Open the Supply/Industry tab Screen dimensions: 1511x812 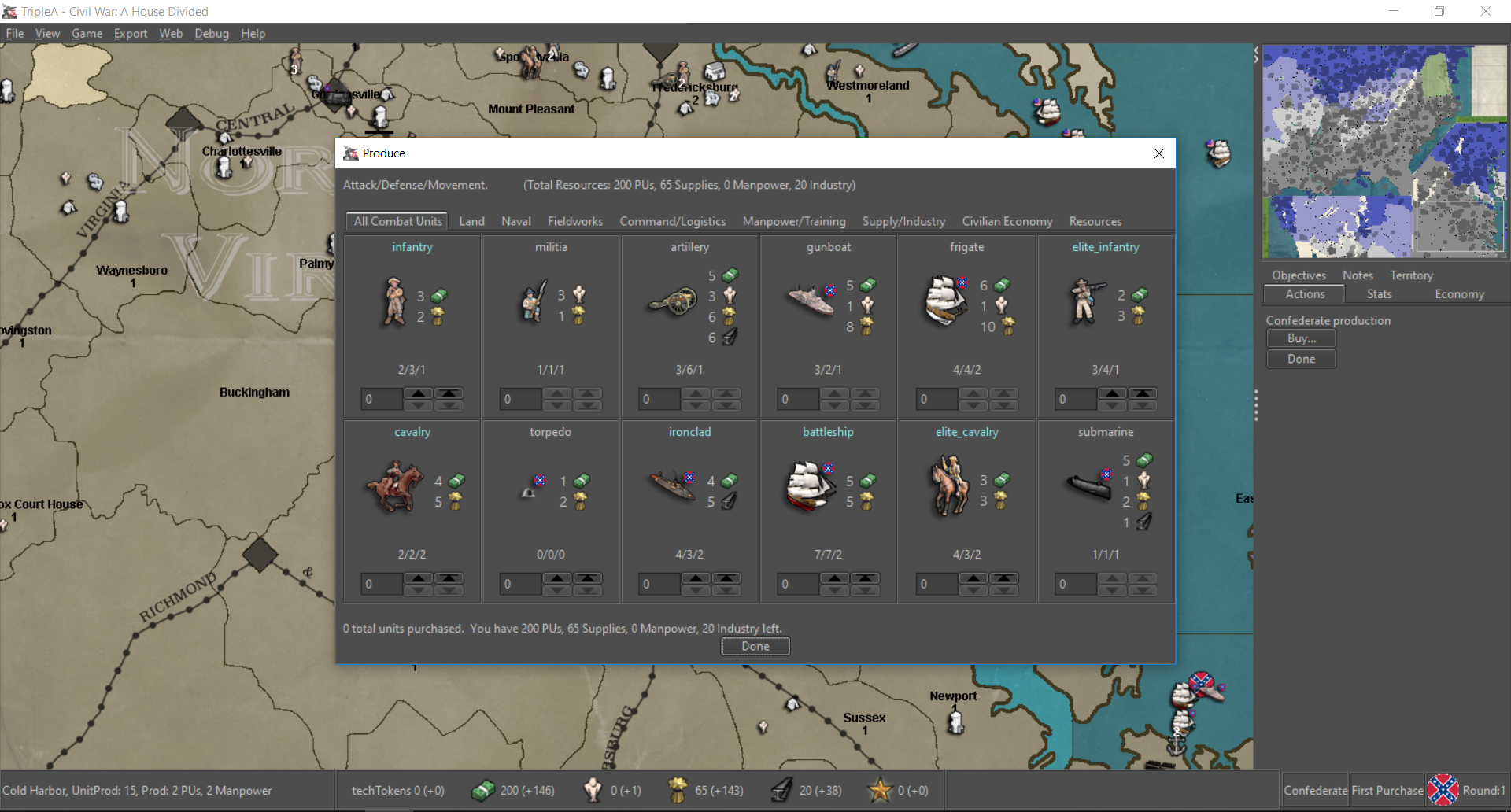coord(903,221)
